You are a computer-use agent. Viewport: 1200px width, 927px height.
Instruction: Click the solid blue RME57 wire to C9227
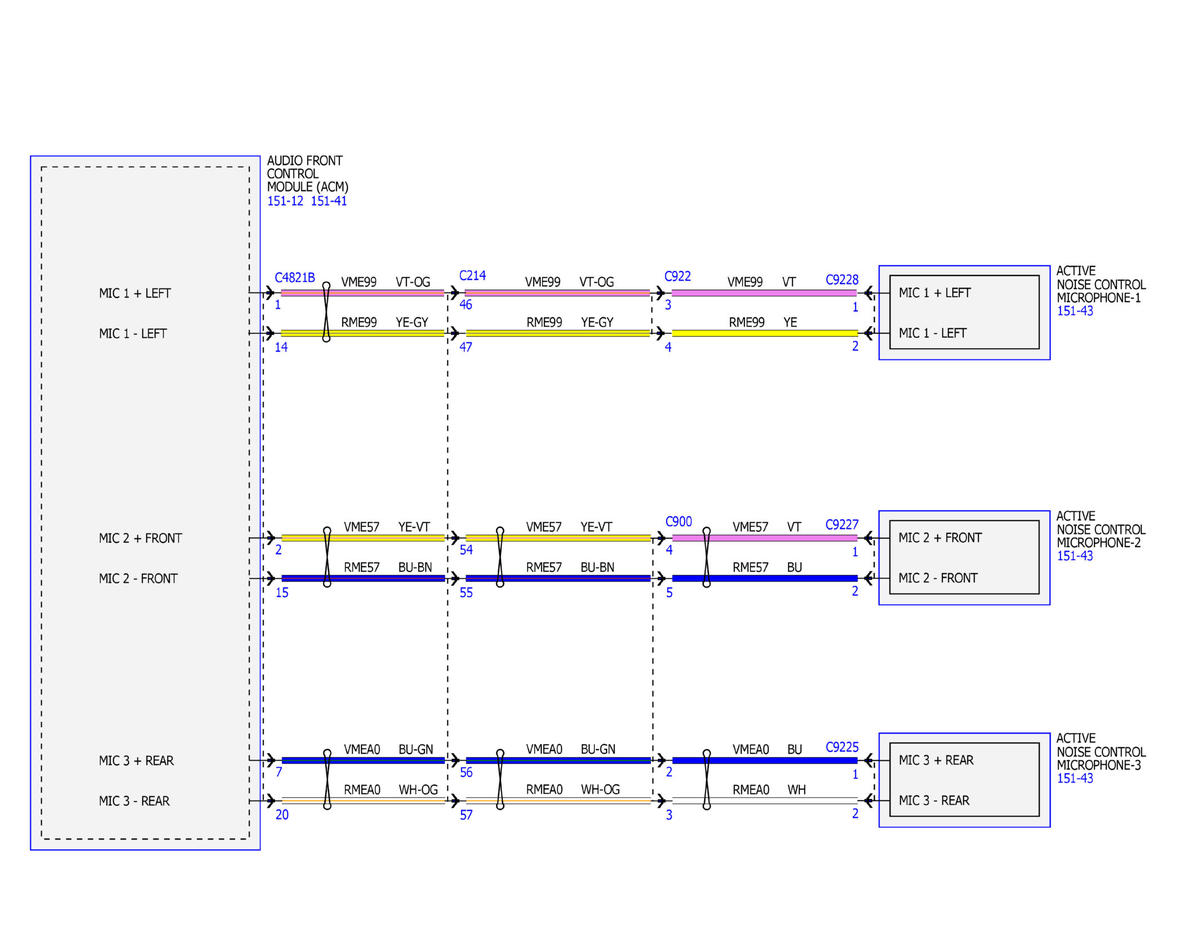pos(764,578)
